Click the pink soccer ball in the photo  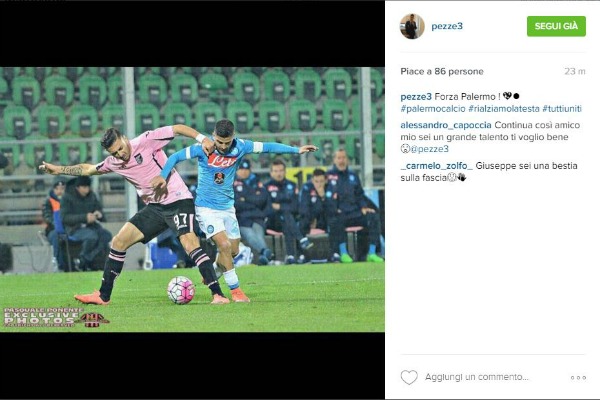click(x=181, y=290)
